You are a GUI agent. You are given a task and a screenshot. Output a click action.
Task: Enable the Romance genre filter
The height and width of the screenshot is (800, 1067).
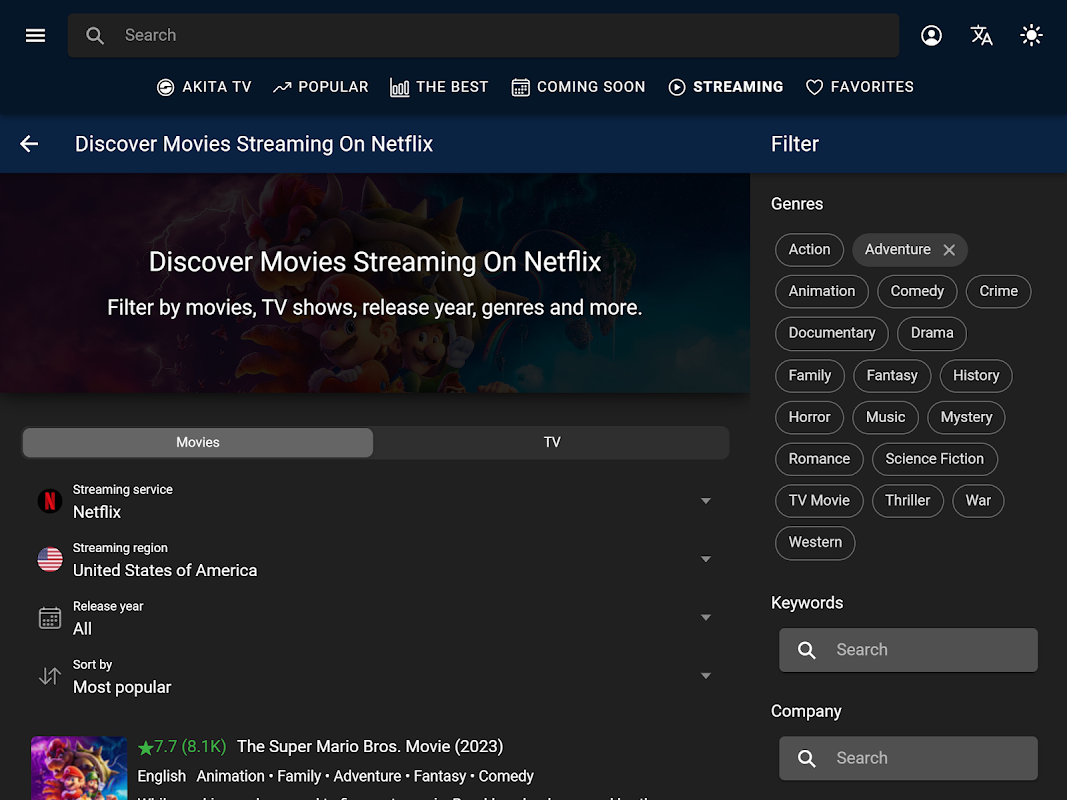tap(819, 459)
